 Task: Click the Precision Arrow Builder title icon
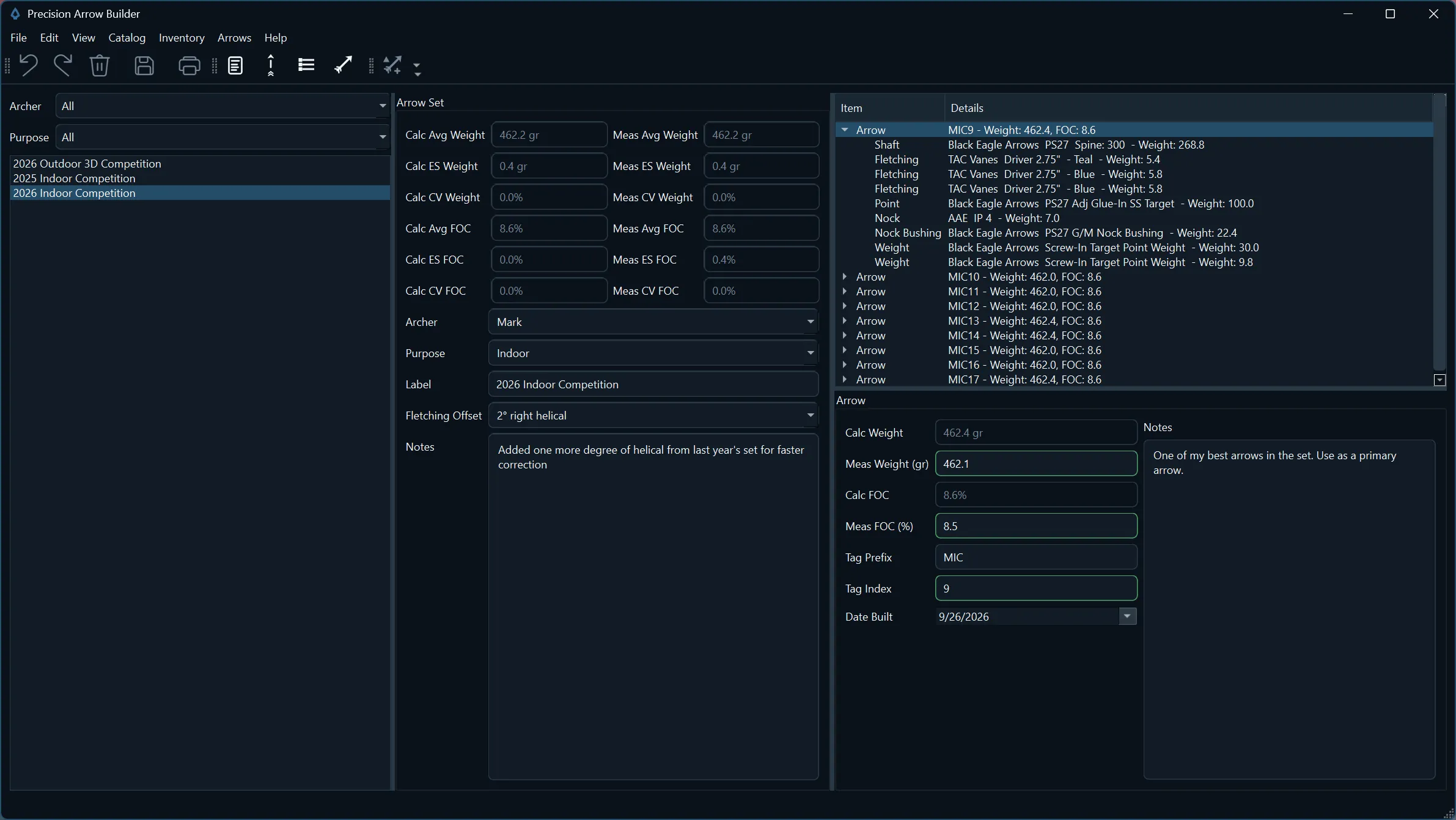15,13
